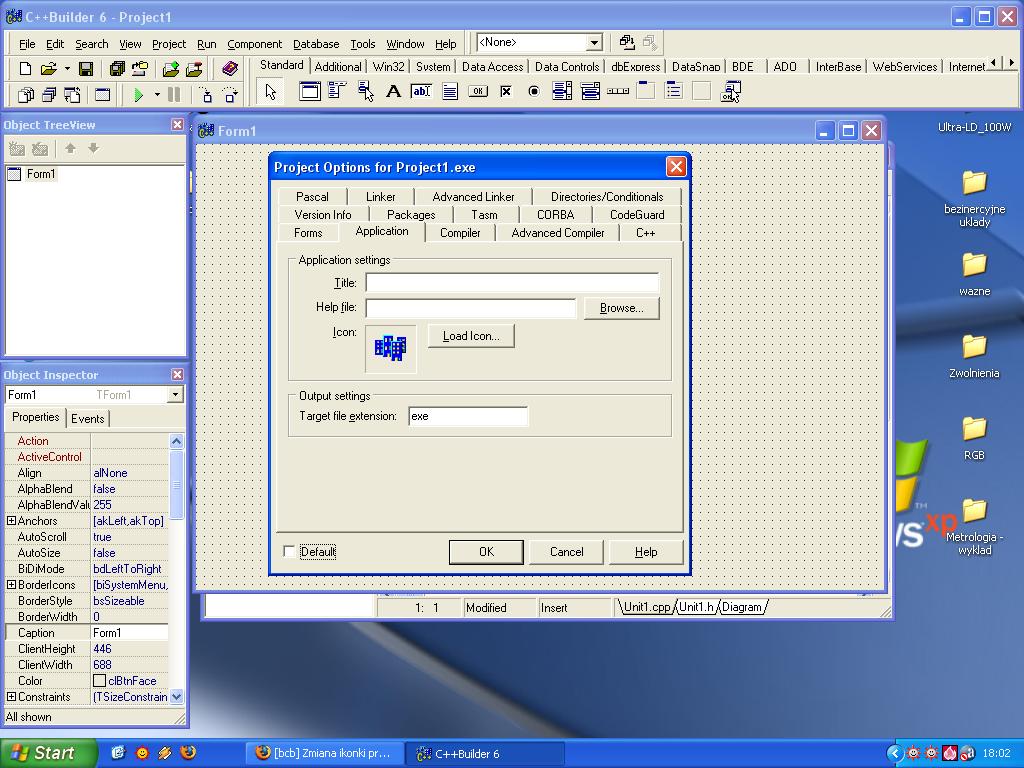Click the View Unit icon
Image resolution: width=1024 pixels, height=768 pixels.
25,95
